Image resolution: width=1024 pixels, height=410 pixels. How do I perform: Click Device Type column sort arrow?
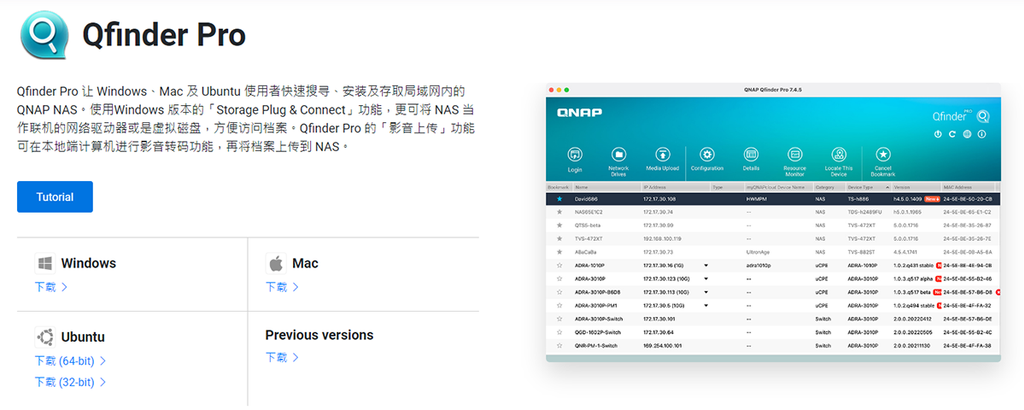pyautogui.click(x=887, y=187)
